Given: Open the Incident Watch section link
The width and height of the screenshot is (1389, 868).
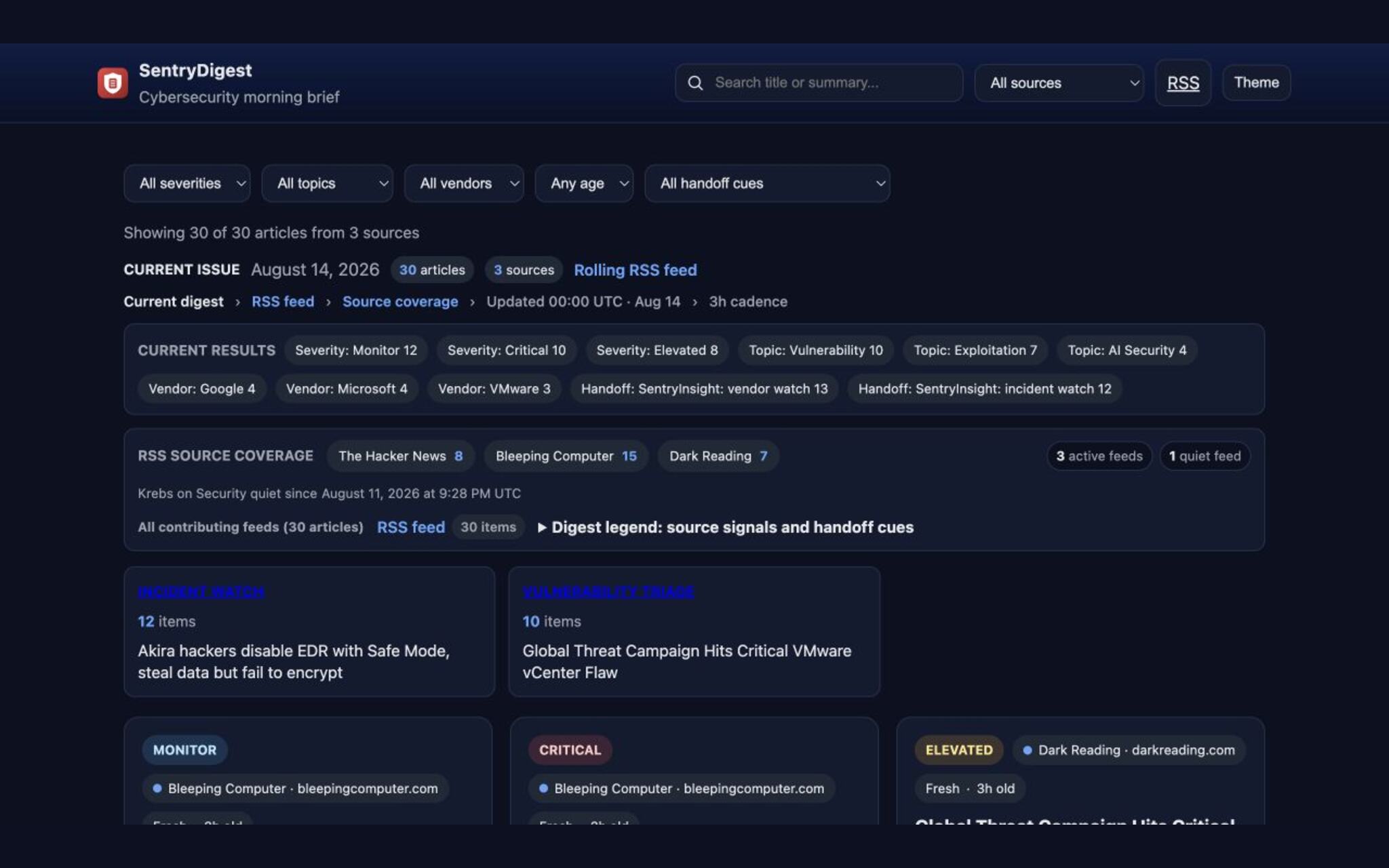Looking at the screenshot, I should click(x=201, y=592).
